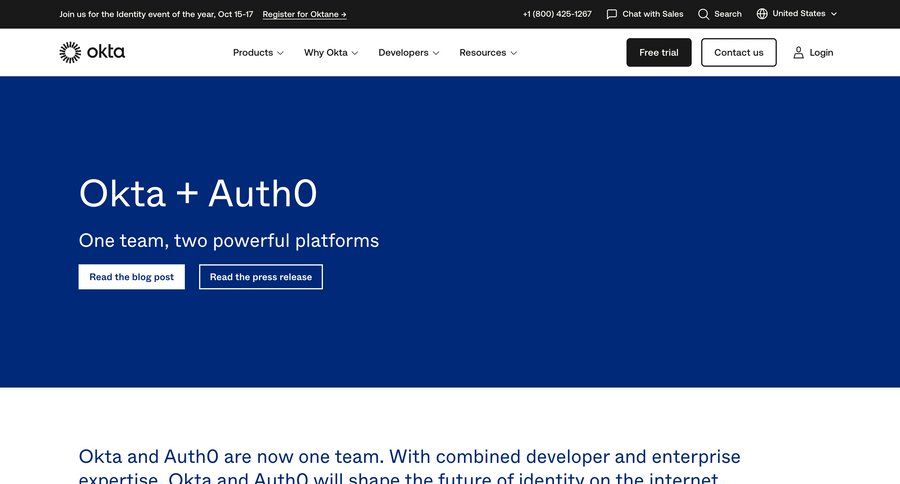This screenshot has height=484, width=900.
Task: Open the Why Okta dropdown chevron
Action: [355, 53]
